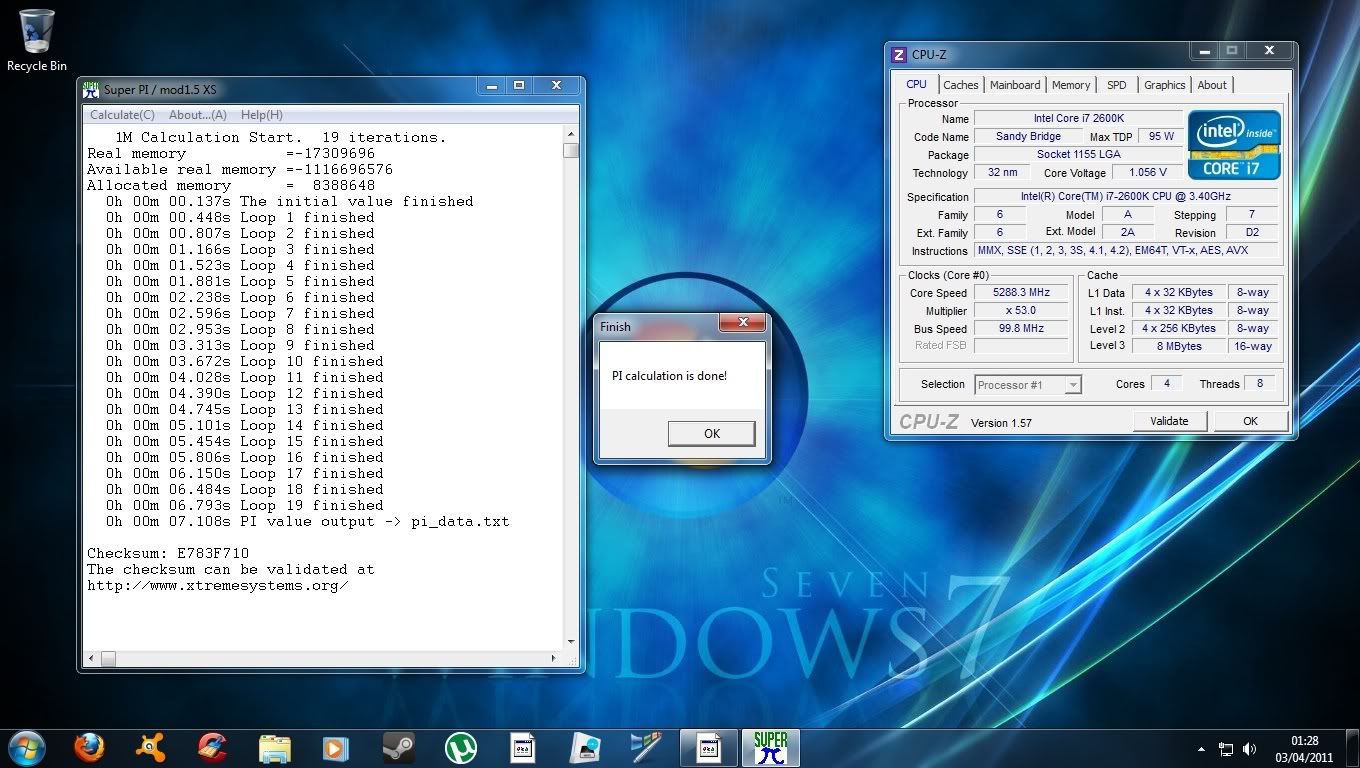The height and width of the screenshot is (768, 1360).
Task: Open the drive-shaped taskbar icon
Action: pos(584,747)
